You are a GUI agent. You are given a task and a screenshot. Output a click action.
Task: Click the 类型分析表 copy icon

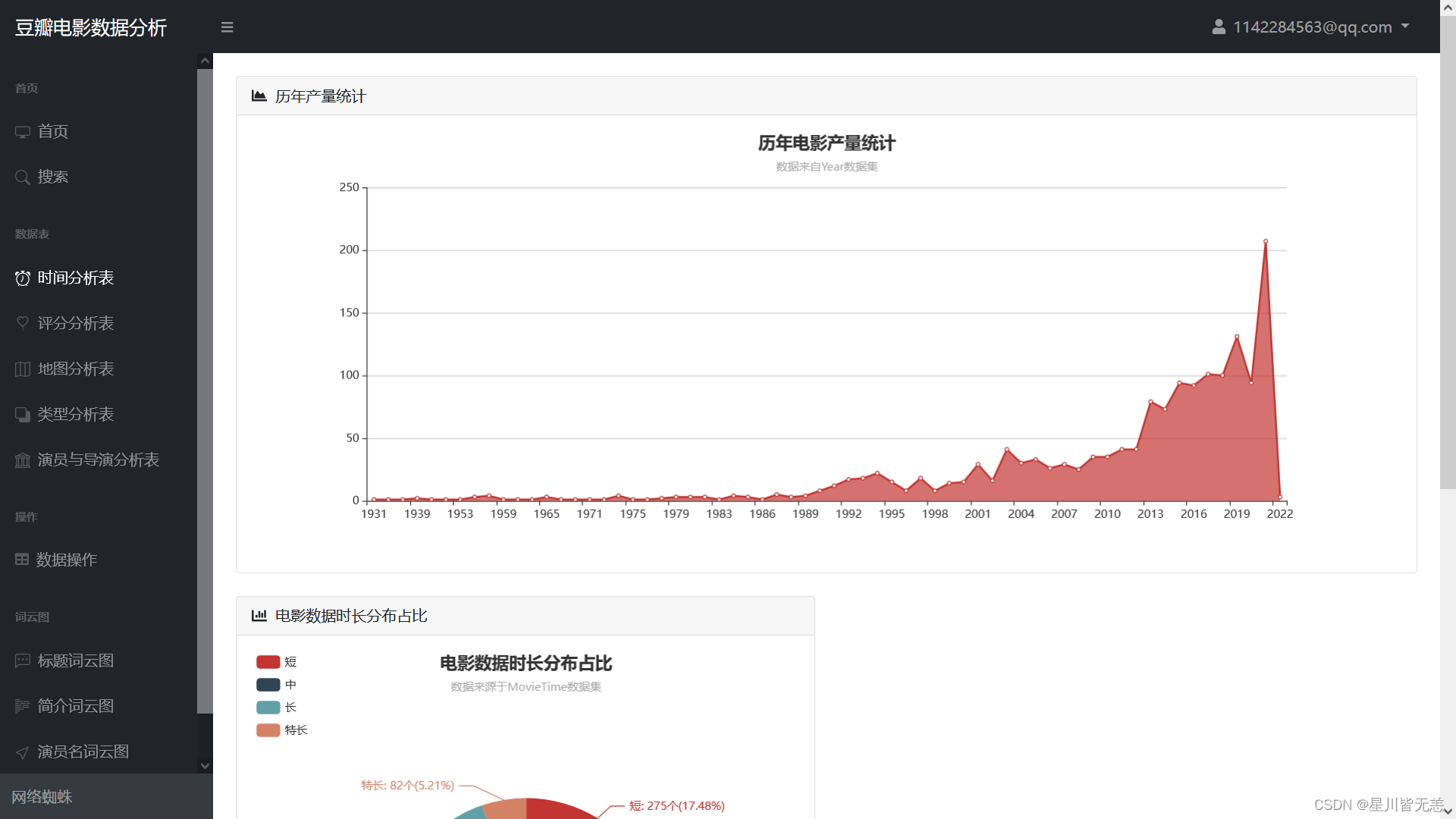23,415
